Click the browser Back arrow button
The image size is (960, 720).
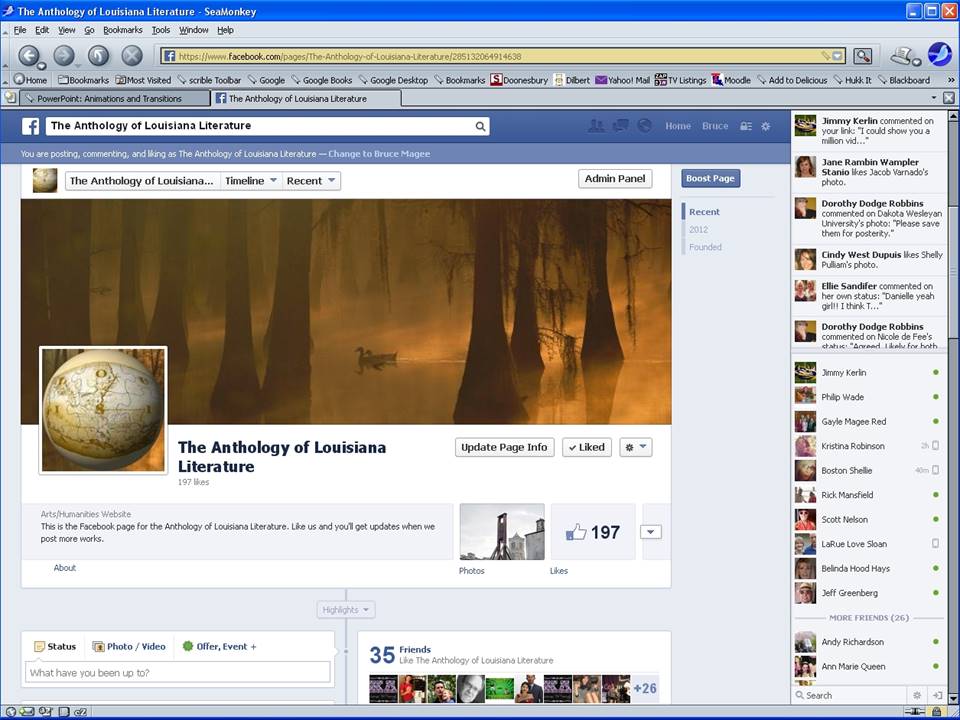30,56
